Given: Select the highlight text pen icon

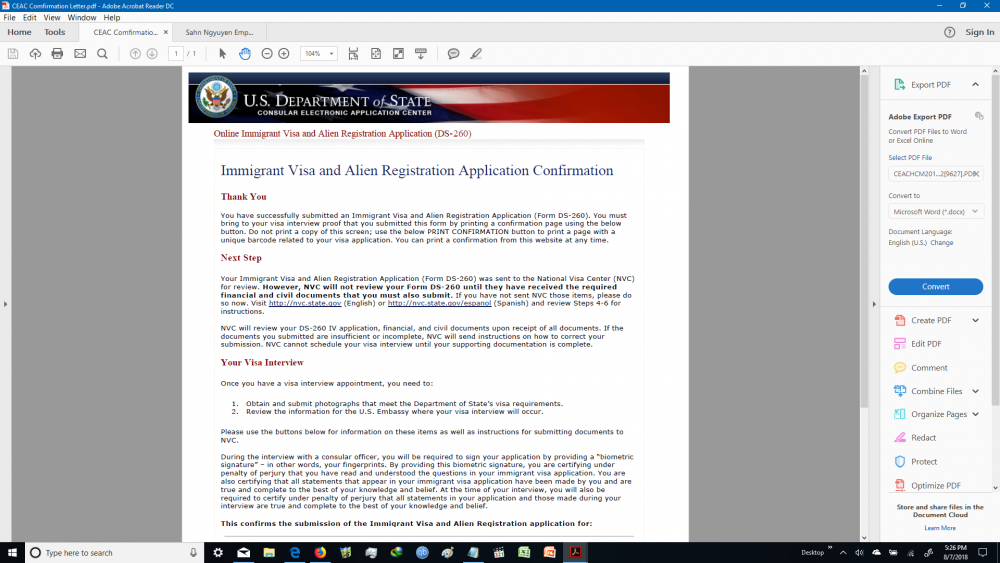Looking at the screenshot, I should [476, 54].
